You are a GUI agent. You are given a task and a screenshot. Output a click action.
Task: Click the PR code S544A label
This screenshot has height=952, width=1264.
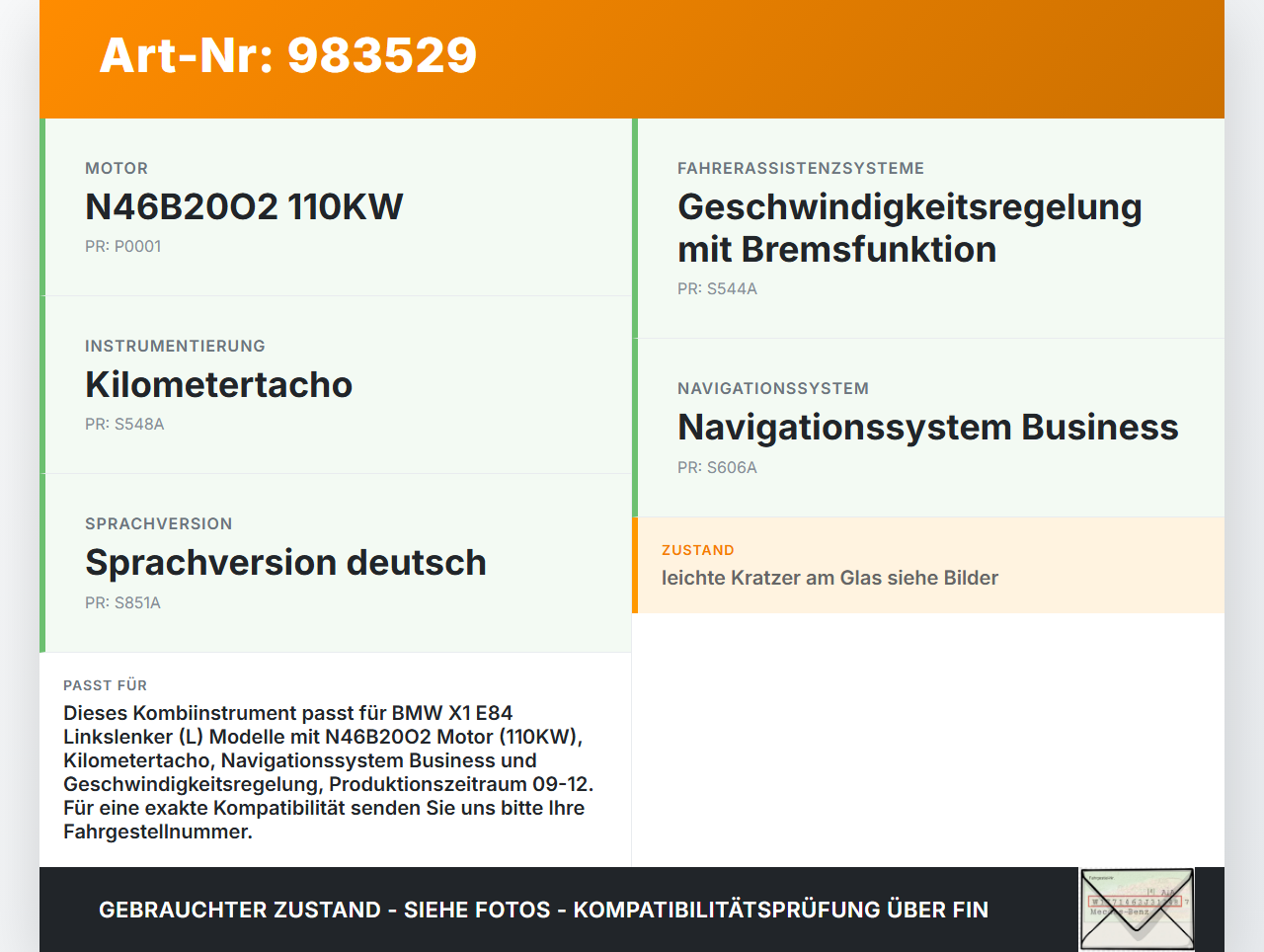tap(717, 289)
